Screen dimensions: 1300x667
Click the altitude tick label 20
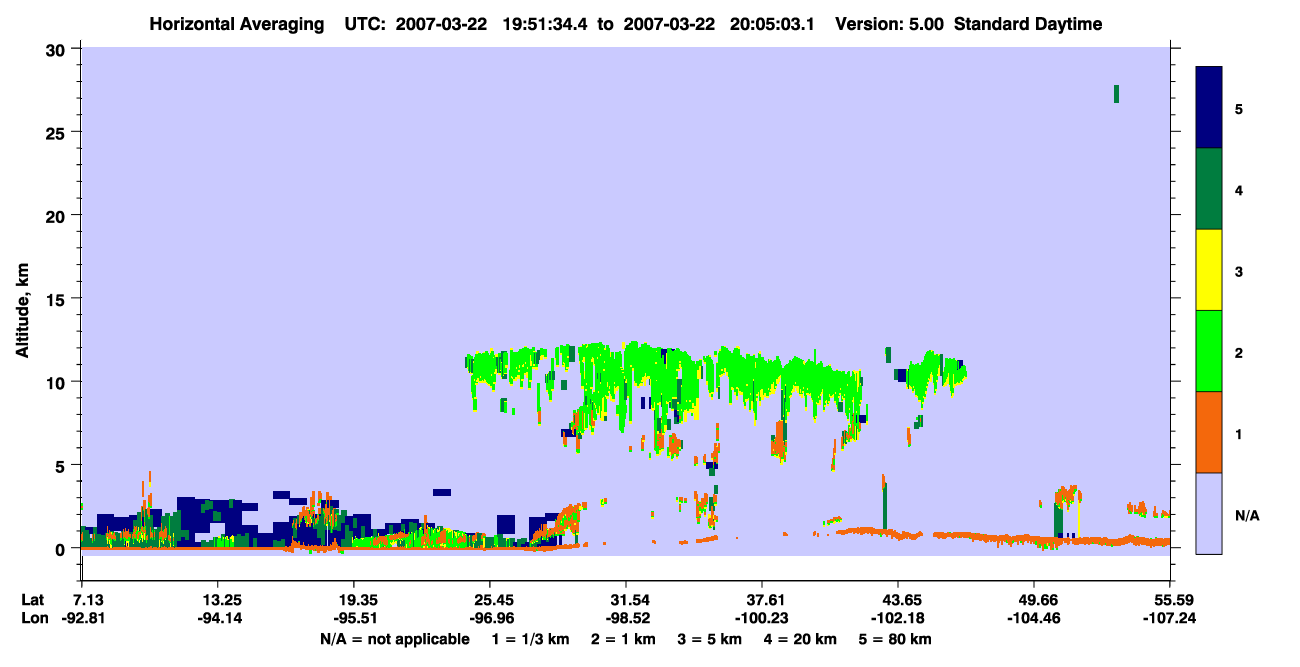58,216
